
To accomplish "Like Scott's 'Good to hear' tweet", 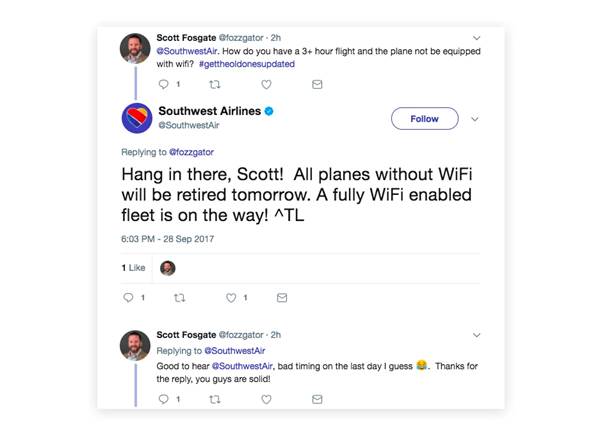I will [x=266, y=399].
